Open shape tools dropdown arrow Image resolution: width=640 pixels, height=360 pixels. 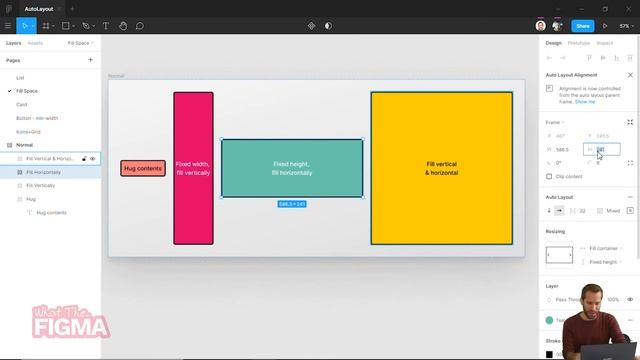coord(73,26)
